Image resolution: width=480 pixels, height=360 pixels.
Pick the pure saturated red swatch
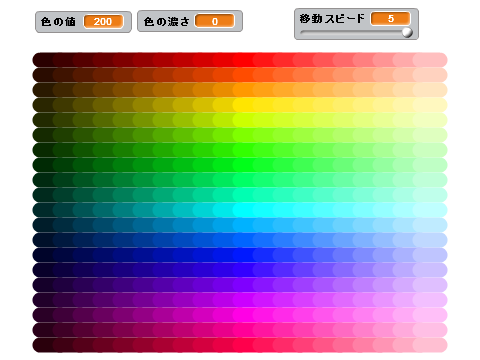[x=243, y=60]
